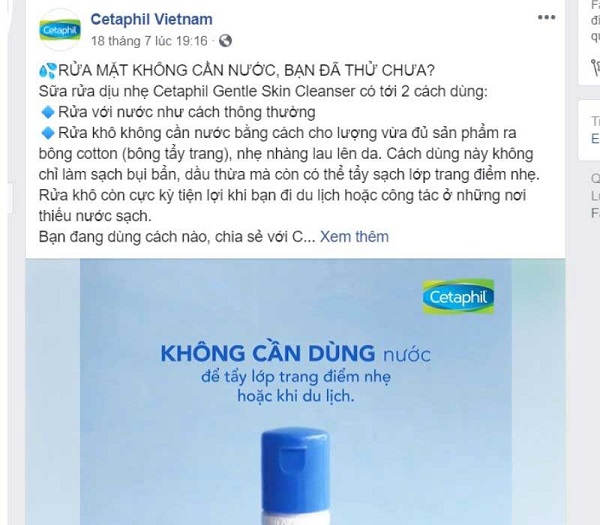Click the Cetaphil logo inside the ad image
Viewport: 600px width, 525px height.
(458, 297)
